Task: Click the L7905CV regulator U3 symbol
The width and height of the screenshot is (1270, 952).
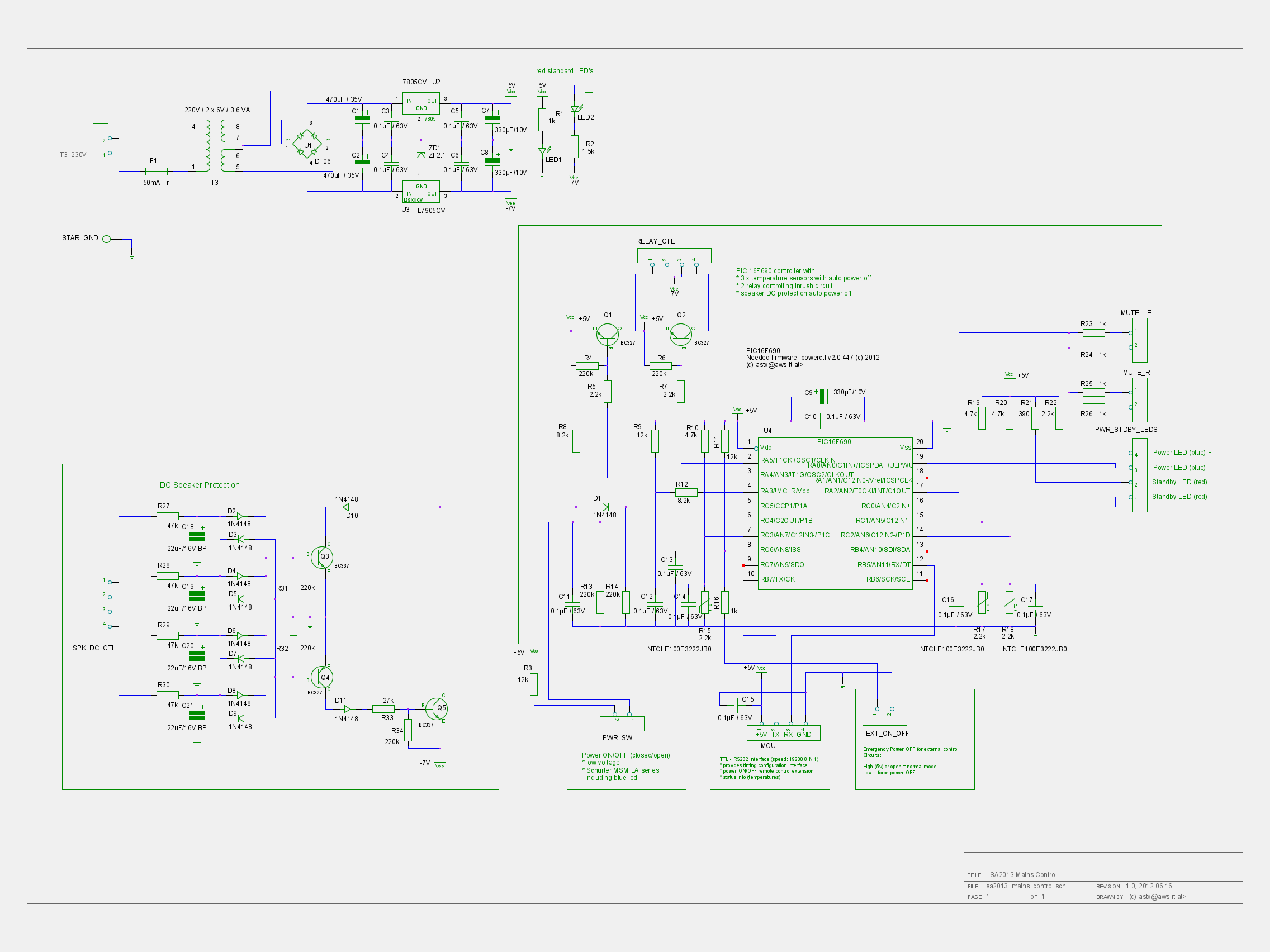Action: pos(421,192)
